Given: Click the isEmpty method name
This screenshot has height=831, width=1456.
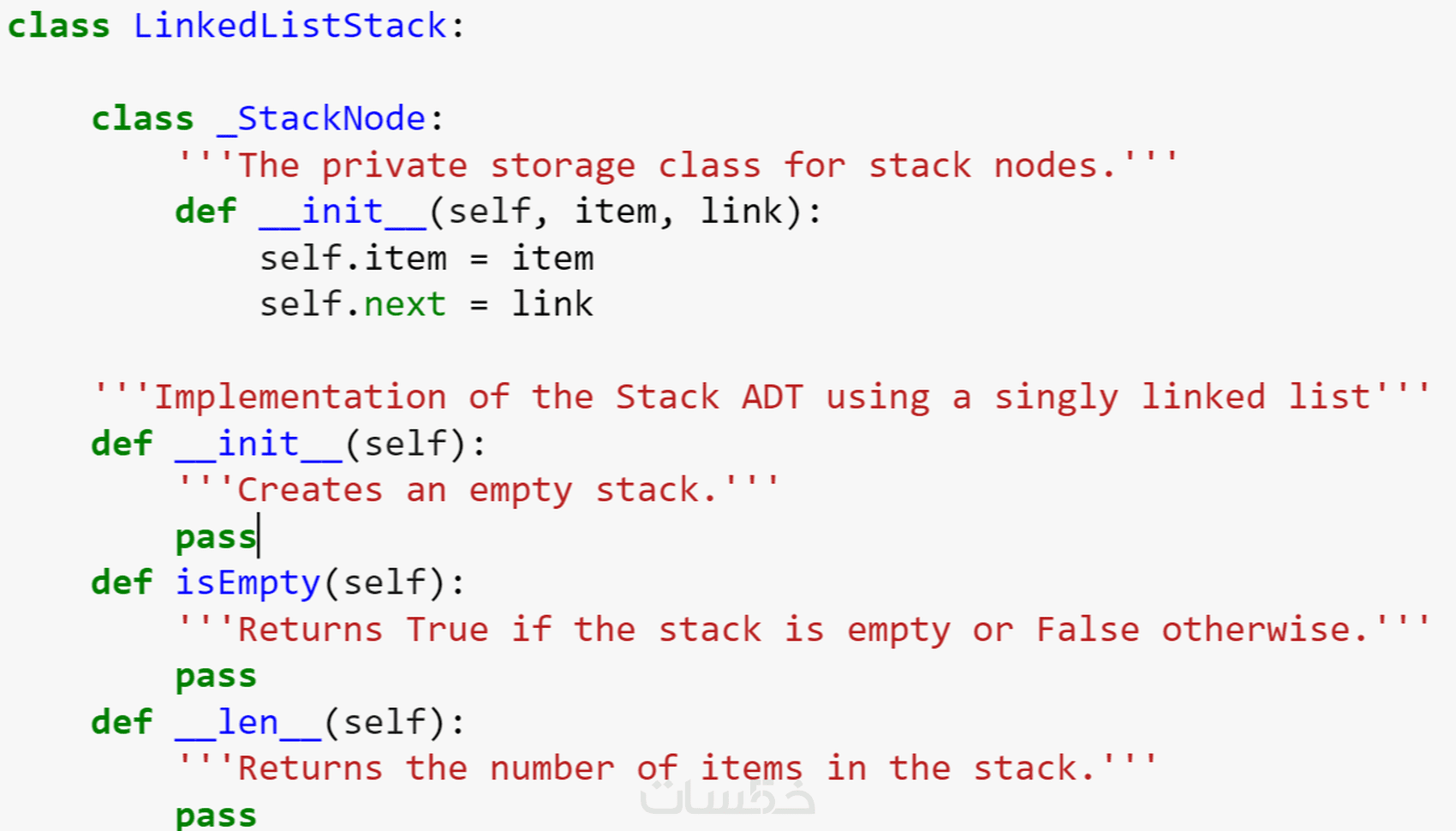Looking at the screenshot, I should click(x=248, y=583).
